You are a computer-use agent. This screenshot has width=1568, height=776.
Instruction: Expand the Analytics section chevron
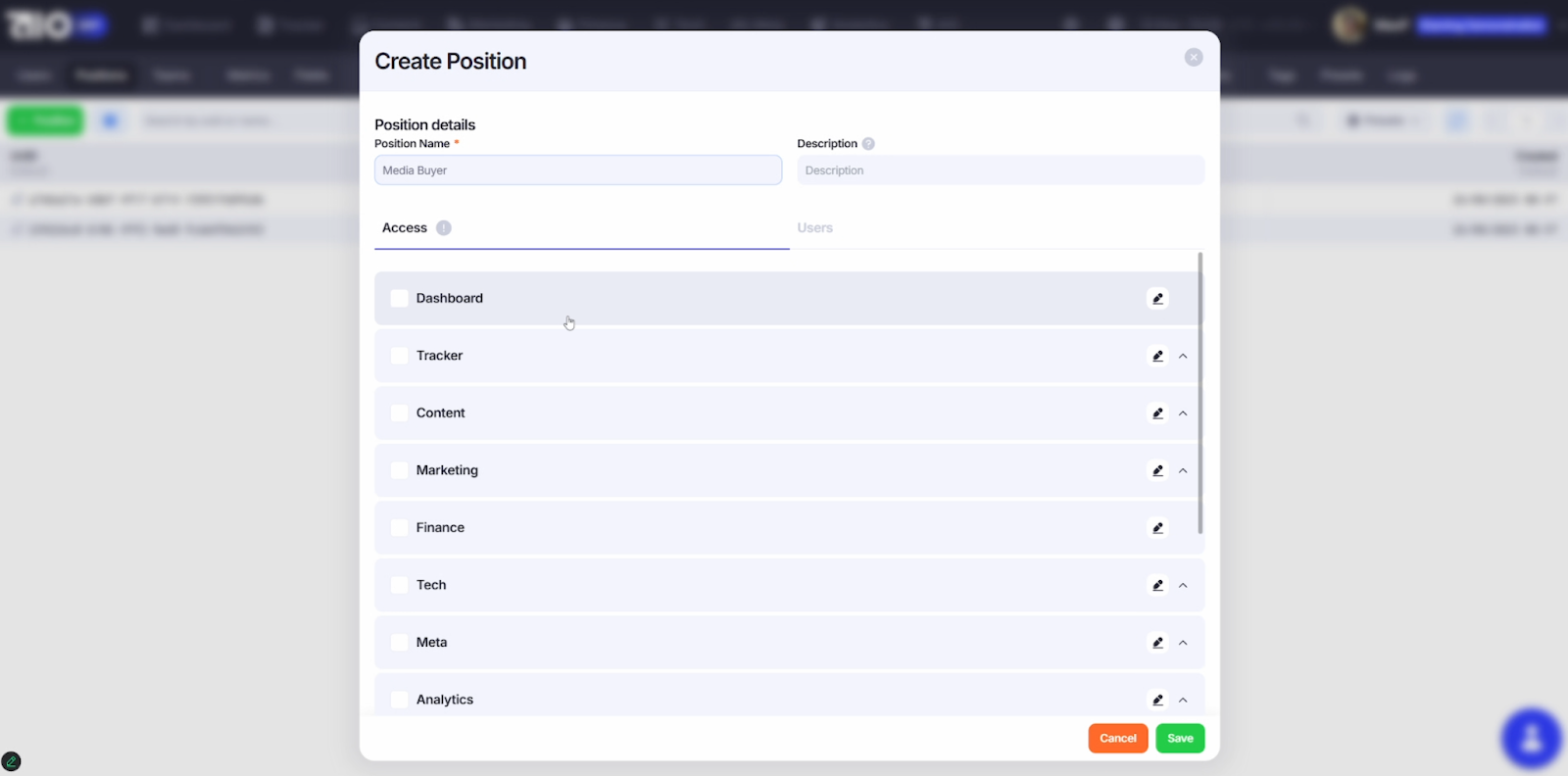click(1183, 700)
